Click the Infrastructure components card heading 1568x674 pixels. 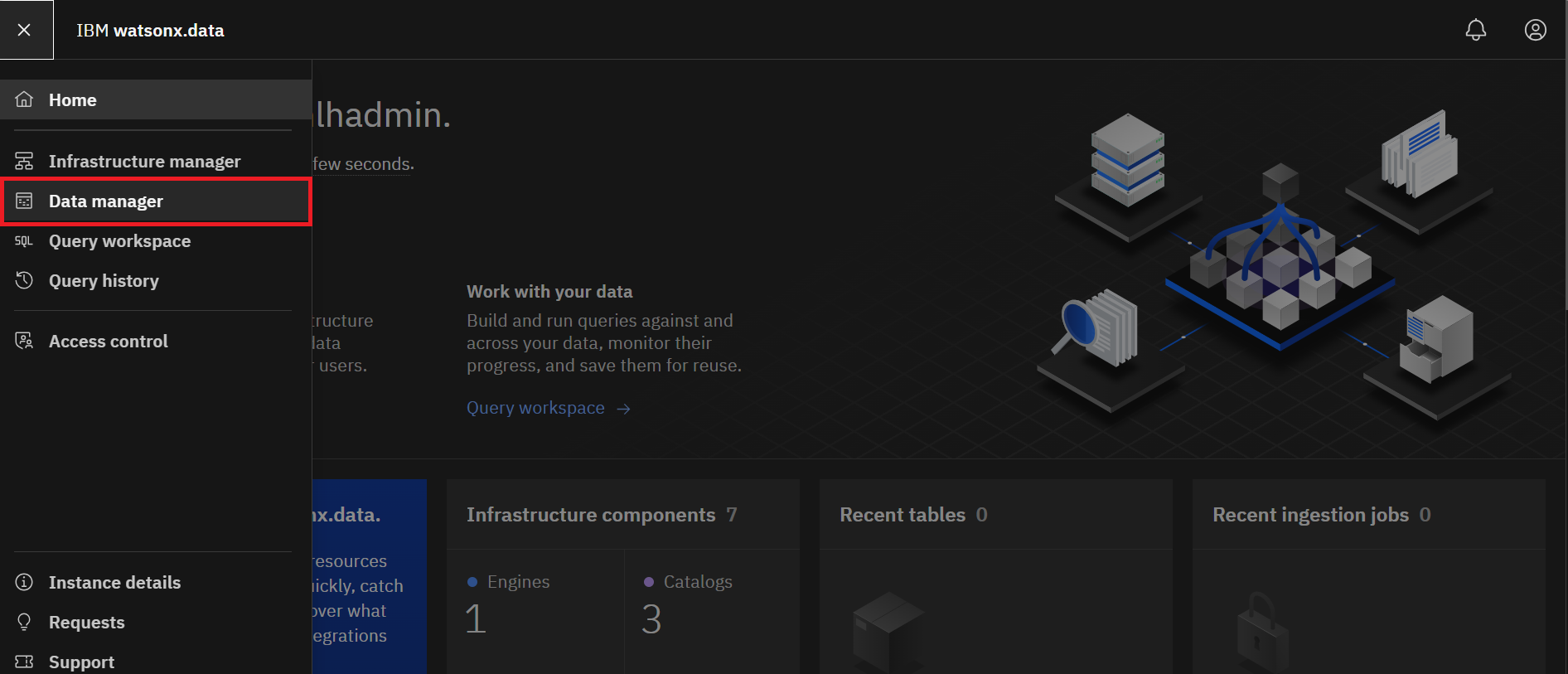[591, 515]
